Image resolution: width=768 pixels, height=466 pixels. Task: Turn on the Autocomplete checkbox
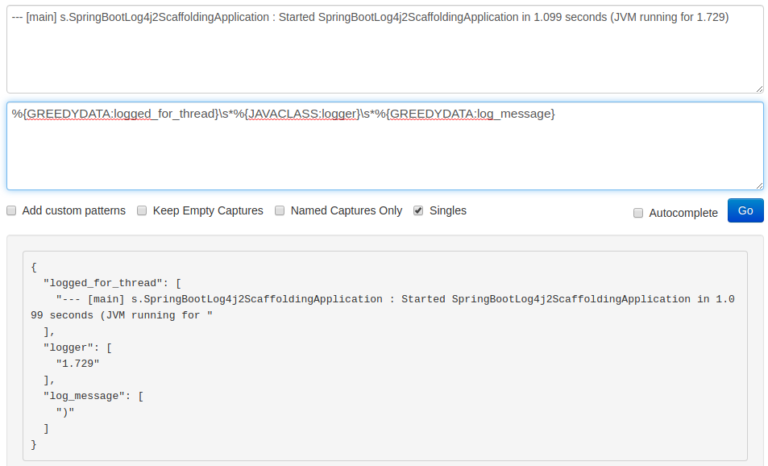[x=638, y=213]
